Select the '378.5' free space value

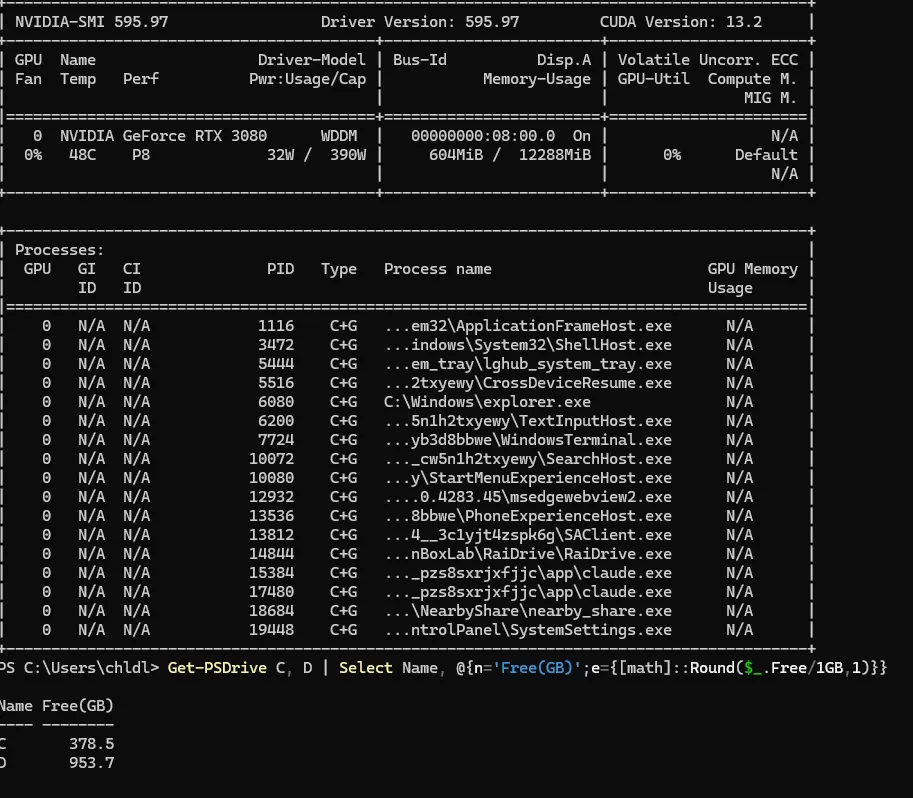(x=91, y=744)
